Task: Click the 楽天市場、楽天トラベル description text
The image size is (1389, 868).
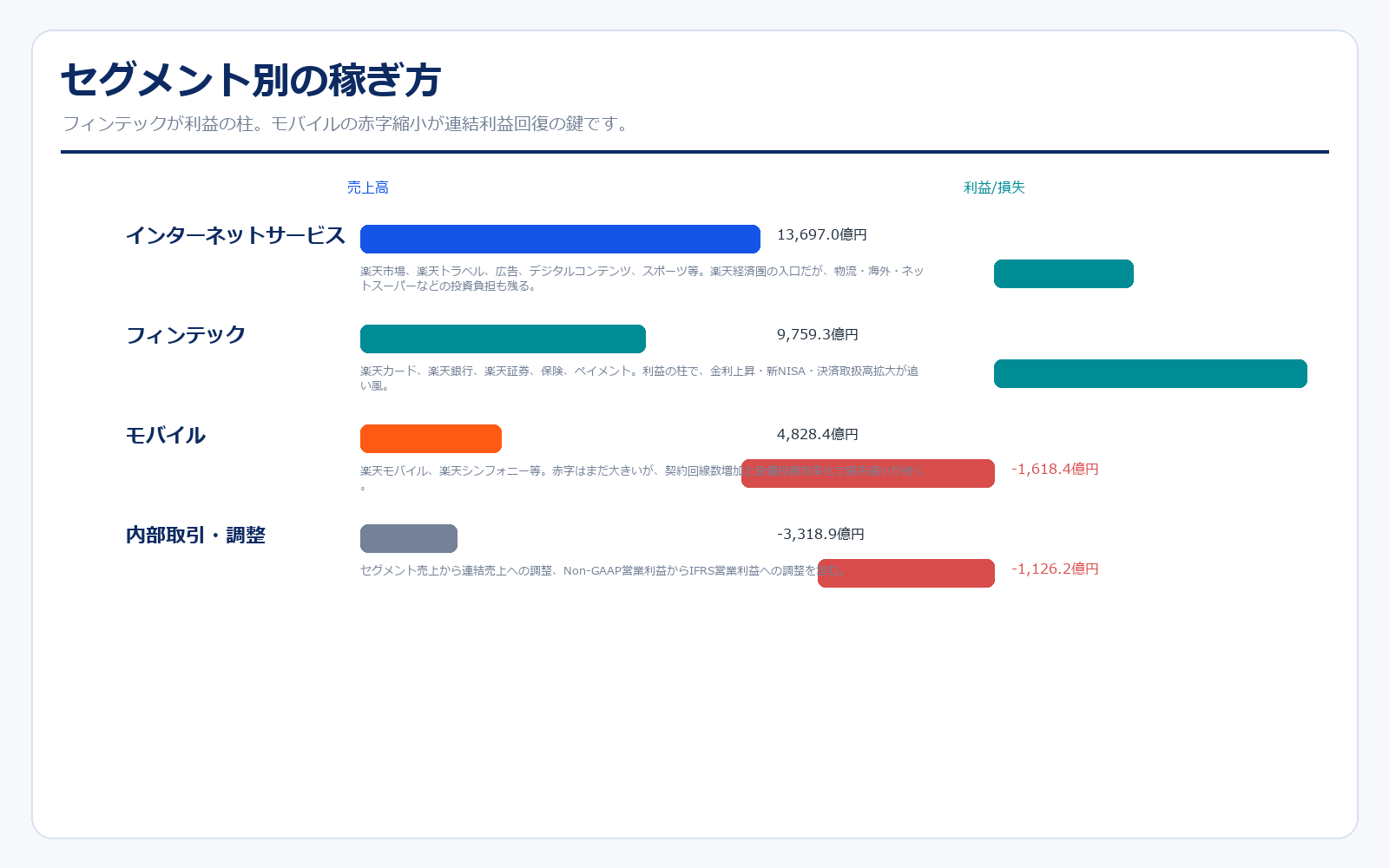Action: [642, 278]
